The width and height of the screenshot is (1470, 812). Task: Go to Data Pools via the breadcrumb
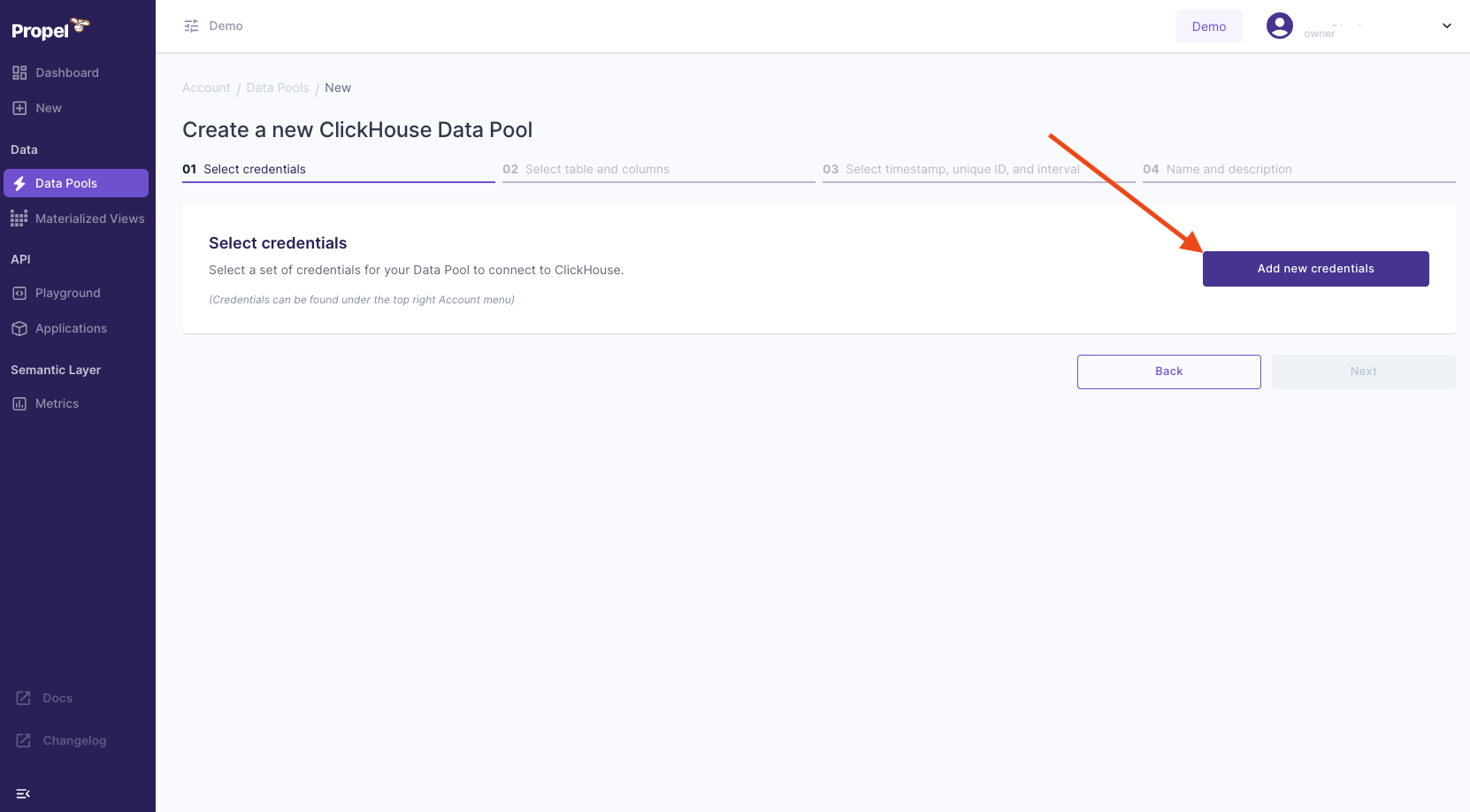click(x=277, y=88)
